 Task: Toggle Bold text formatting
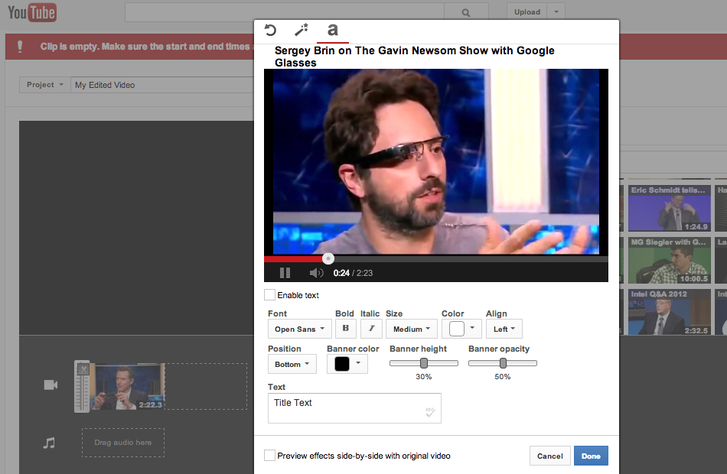pos(345,328)
